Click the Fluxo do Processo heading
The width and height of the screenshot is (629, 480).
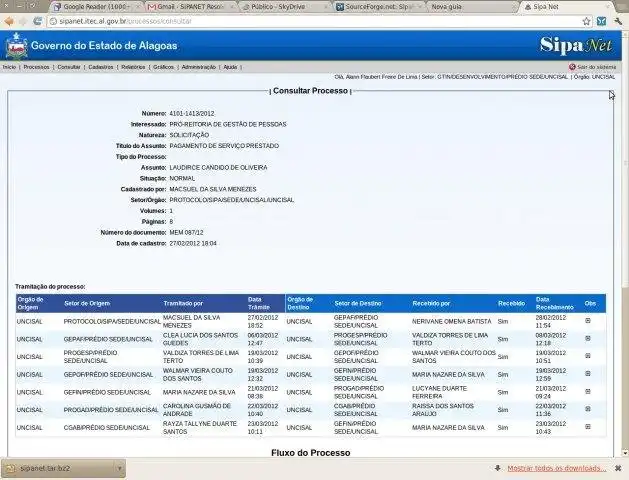[x=311, y=453]
